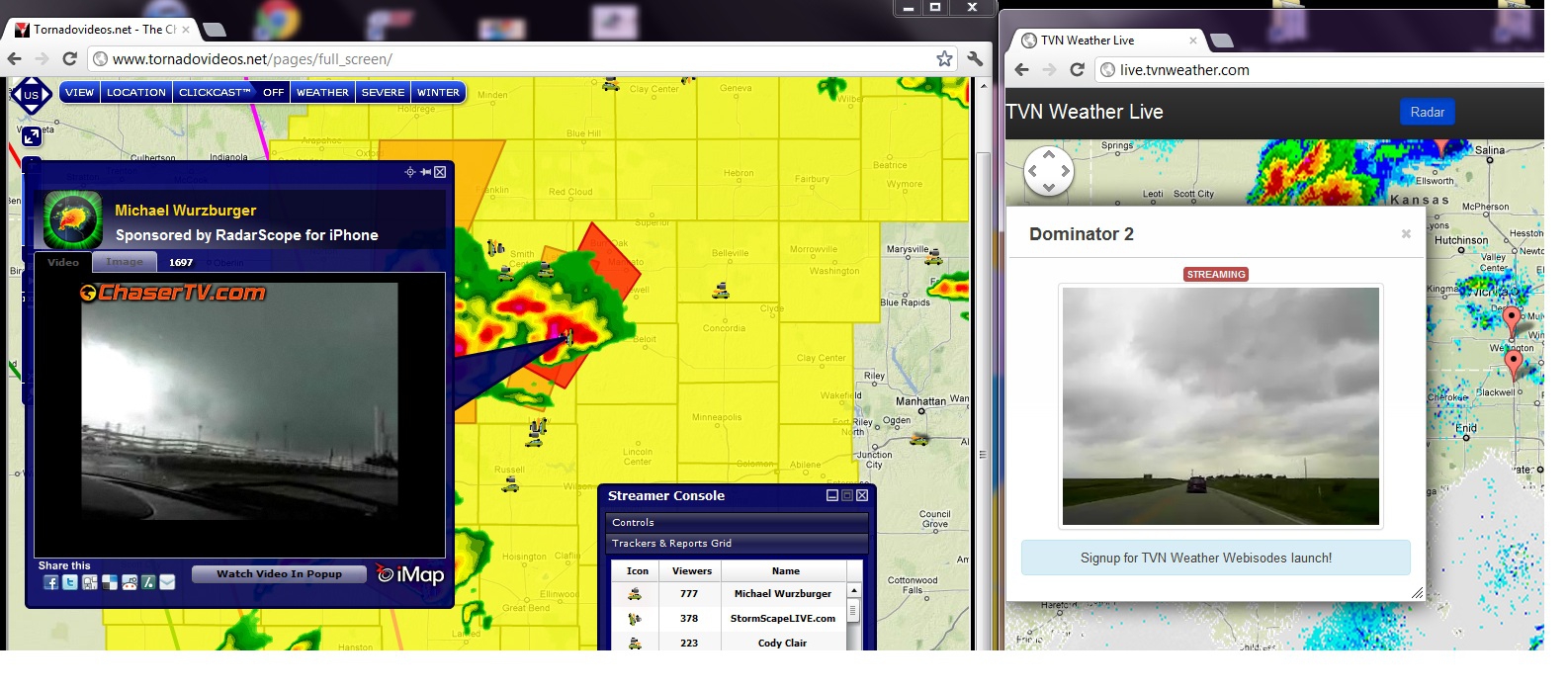Toggle ClickCast OFF switch
This screenshot has width=1568, height=689.
click(273, 92)
